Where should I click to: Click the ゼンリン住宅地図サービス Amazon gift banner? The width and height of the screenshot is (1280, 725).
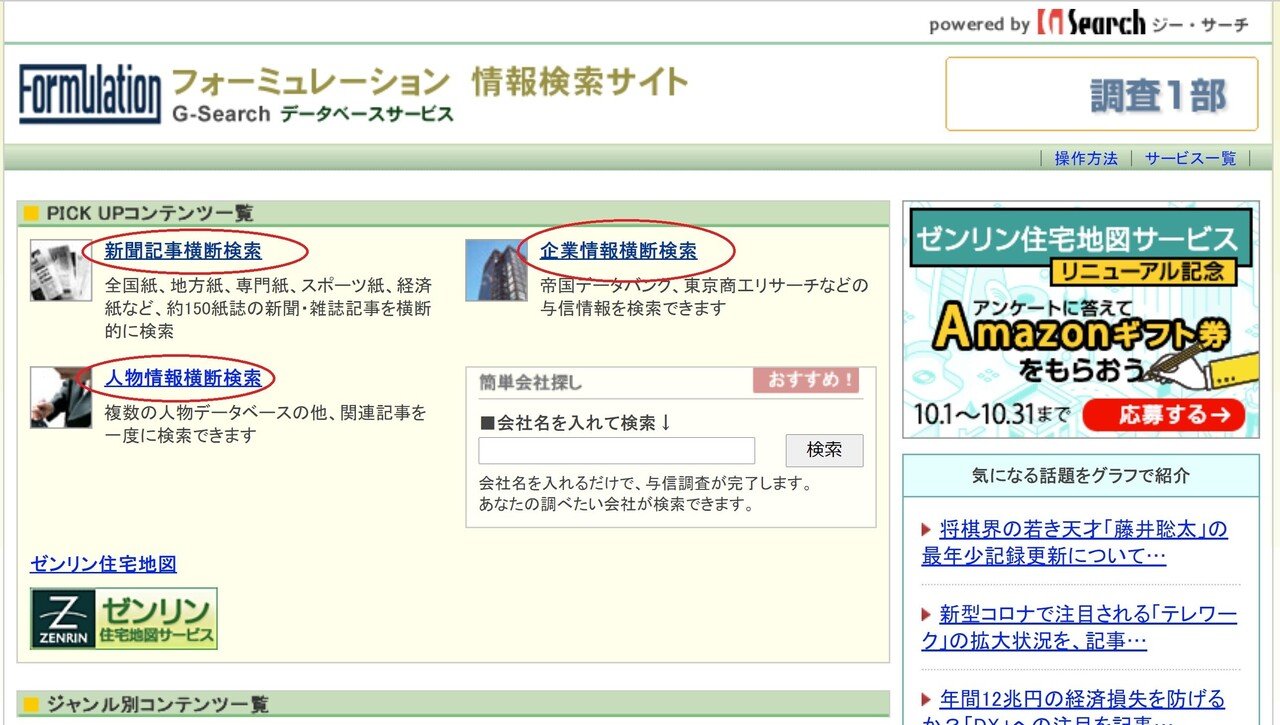point(1081,320)
